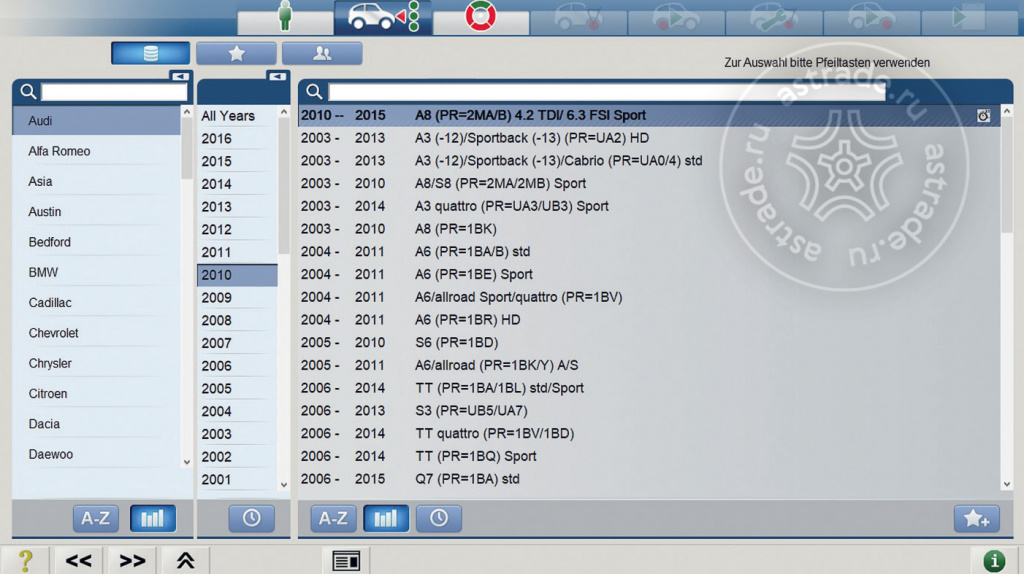This screenshot has height=574, width=1024.
Task: Choose year 2001
Action: pos(237,479)
